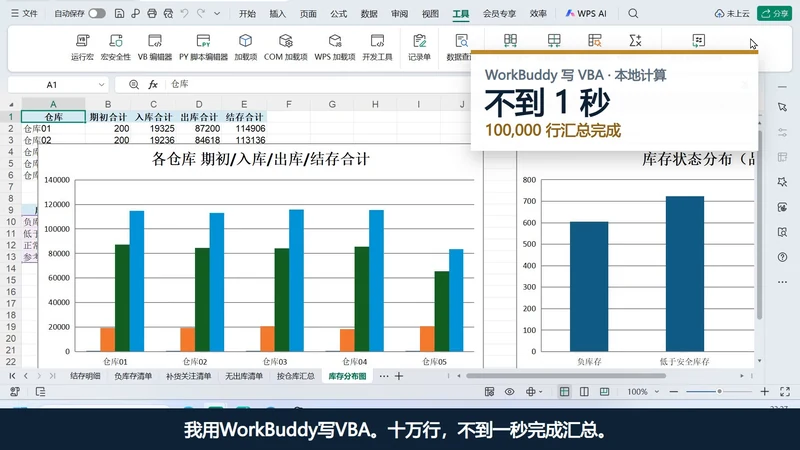800x450 pixels.
Task: Switch to the 按仓库汇总 sheet
Action: point(295,376)
